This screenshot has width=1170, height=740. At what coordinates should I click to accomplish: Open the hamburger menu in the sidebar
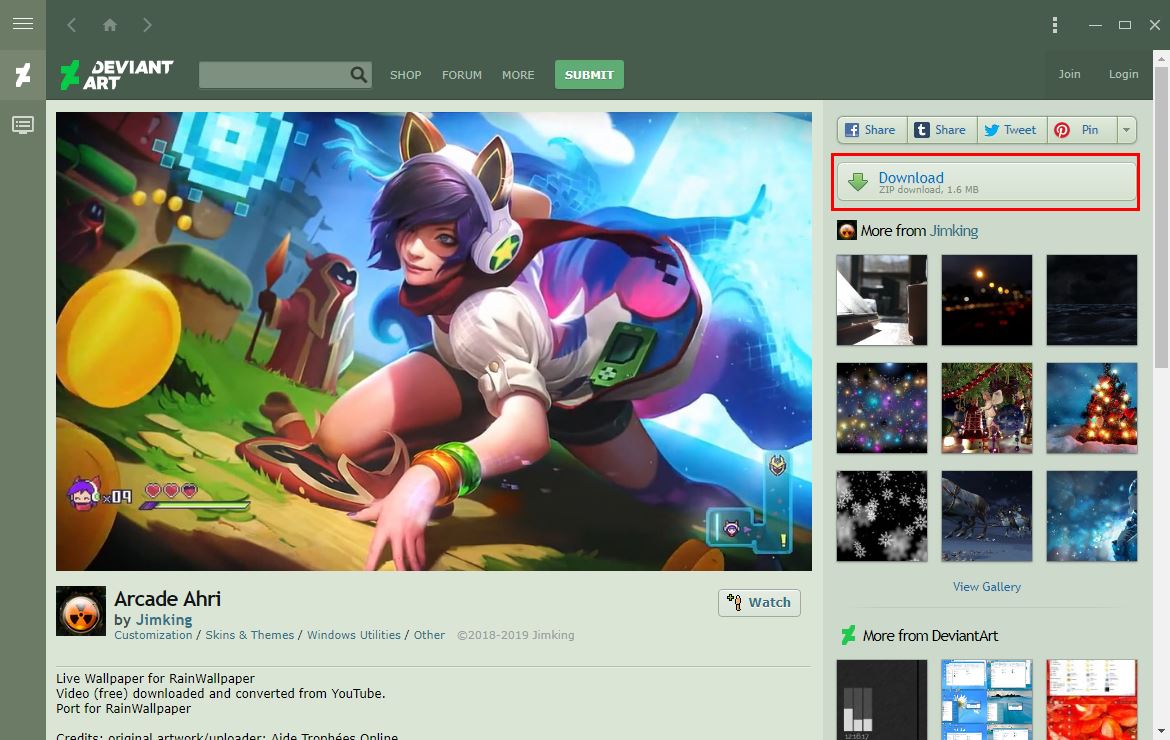coord(23,24)
